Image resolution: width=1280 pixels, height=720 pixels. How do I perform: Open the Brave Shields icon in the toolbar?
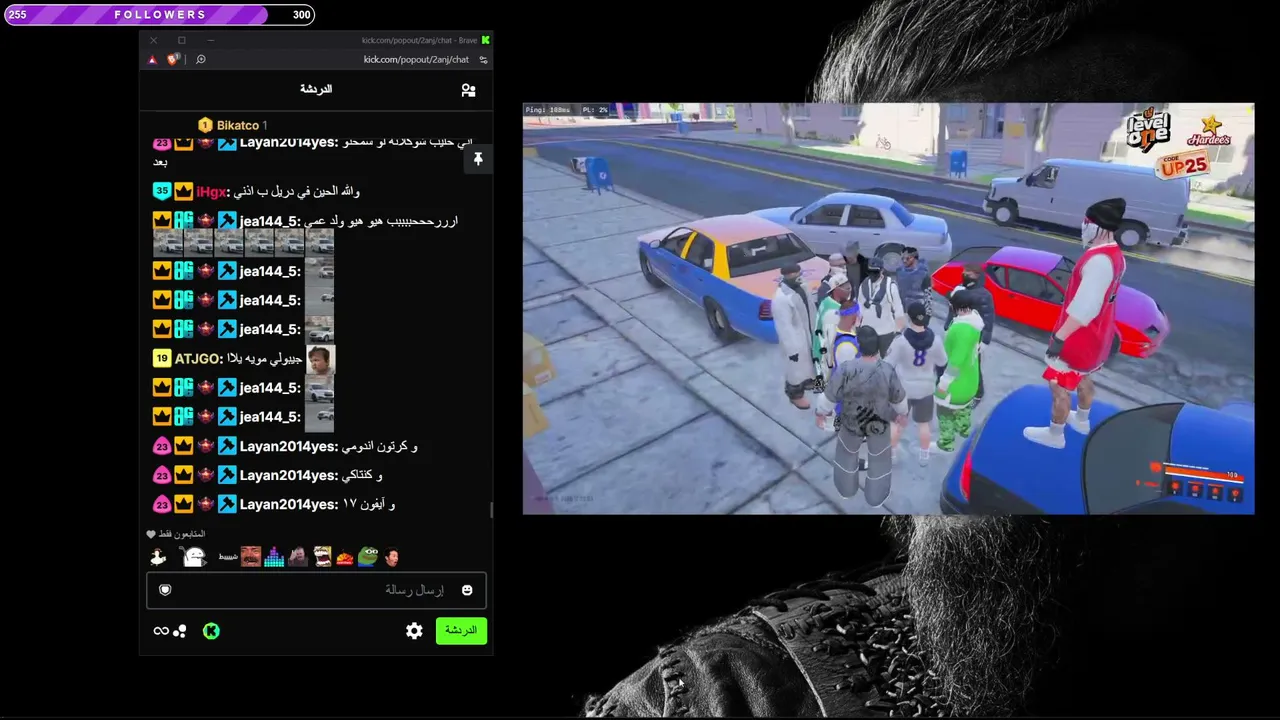(x=172, y=59)
